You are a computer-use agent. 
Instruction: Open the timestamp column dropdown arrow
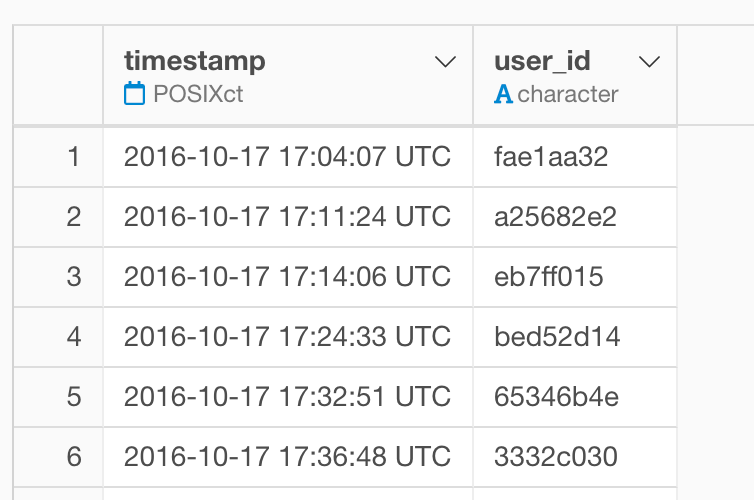445,62
